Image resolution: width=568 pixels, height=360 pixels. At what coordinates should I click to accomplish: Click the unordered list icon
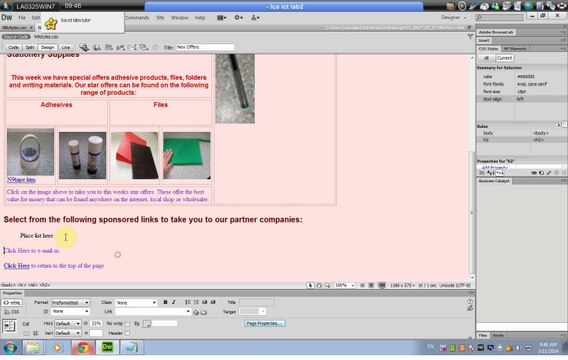click(x=188, y=302)
